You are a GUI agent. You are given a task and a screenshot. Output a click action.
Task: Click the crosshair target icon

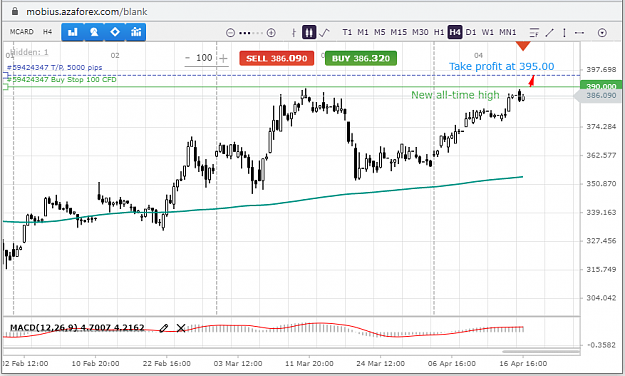click(602, 33)
